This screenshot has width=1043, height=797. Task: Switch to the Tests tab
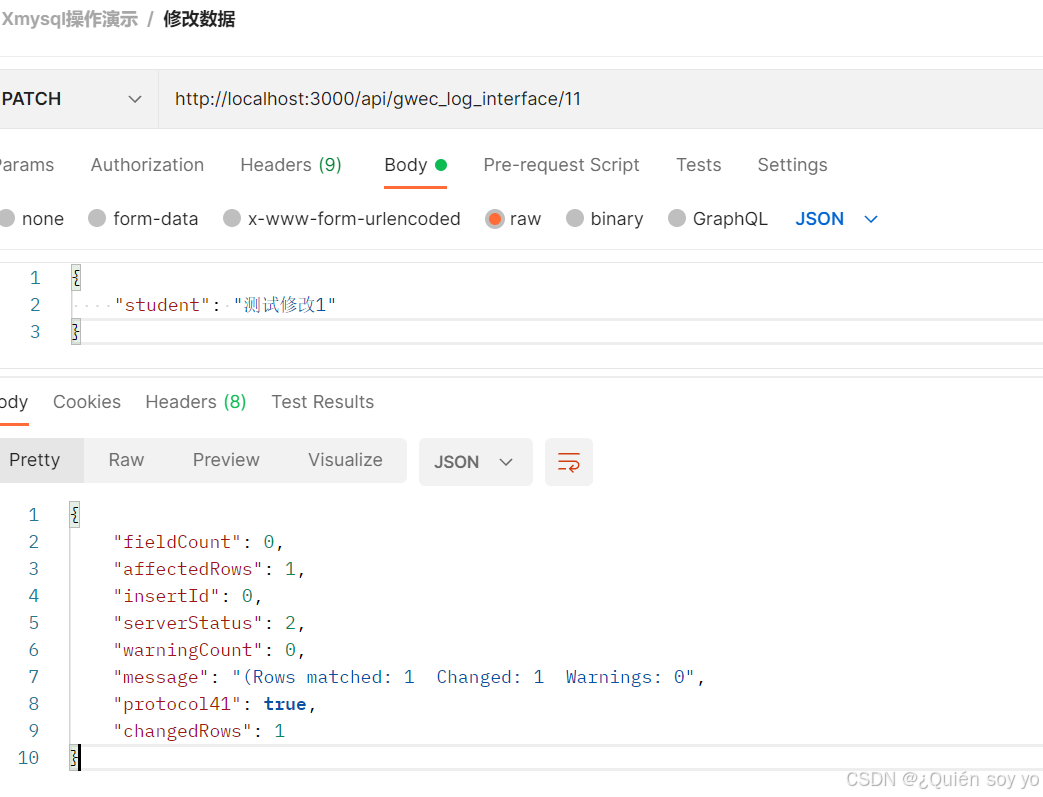click(698, 165)
